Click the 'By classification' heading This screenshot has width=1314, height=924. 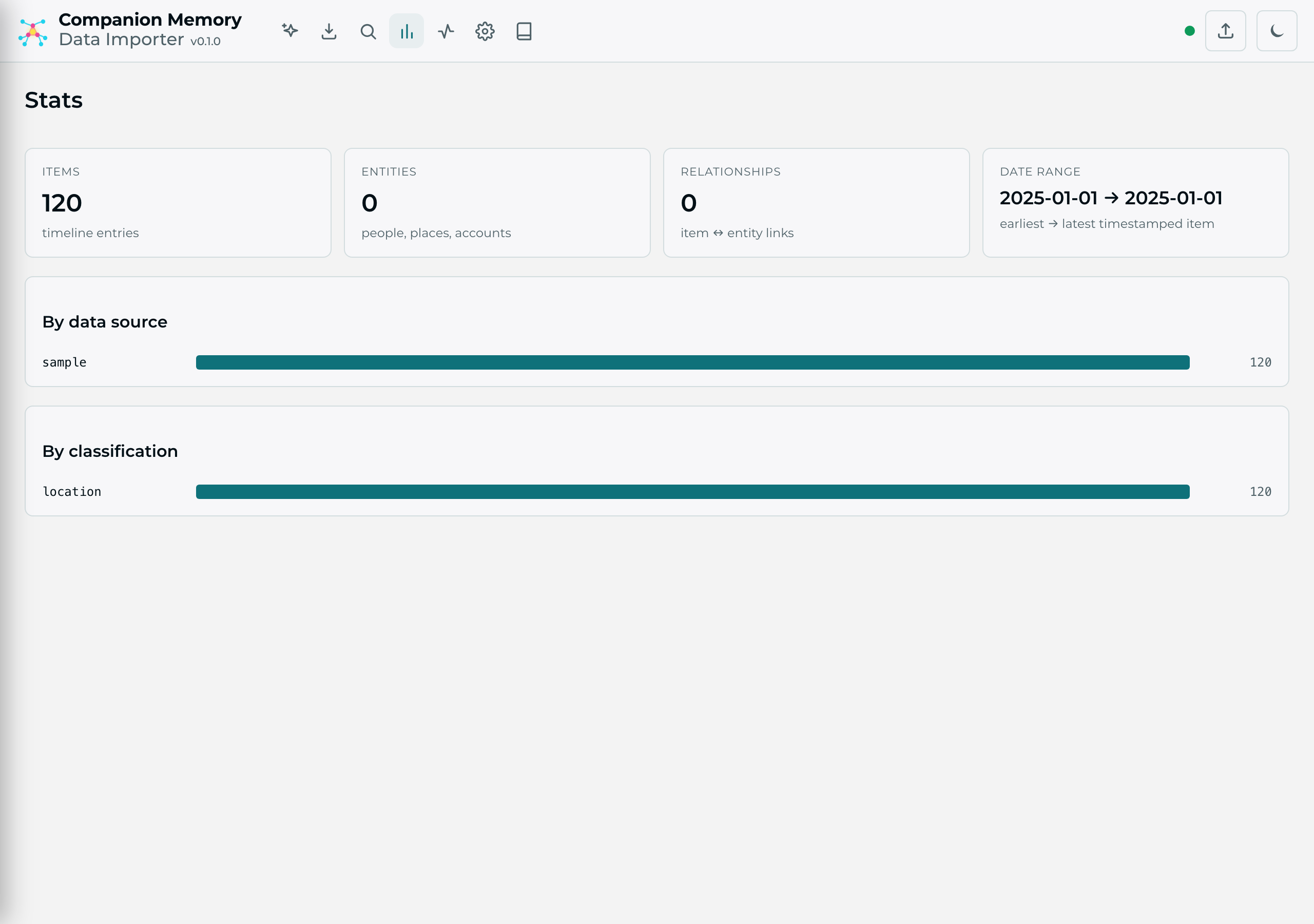110,451
